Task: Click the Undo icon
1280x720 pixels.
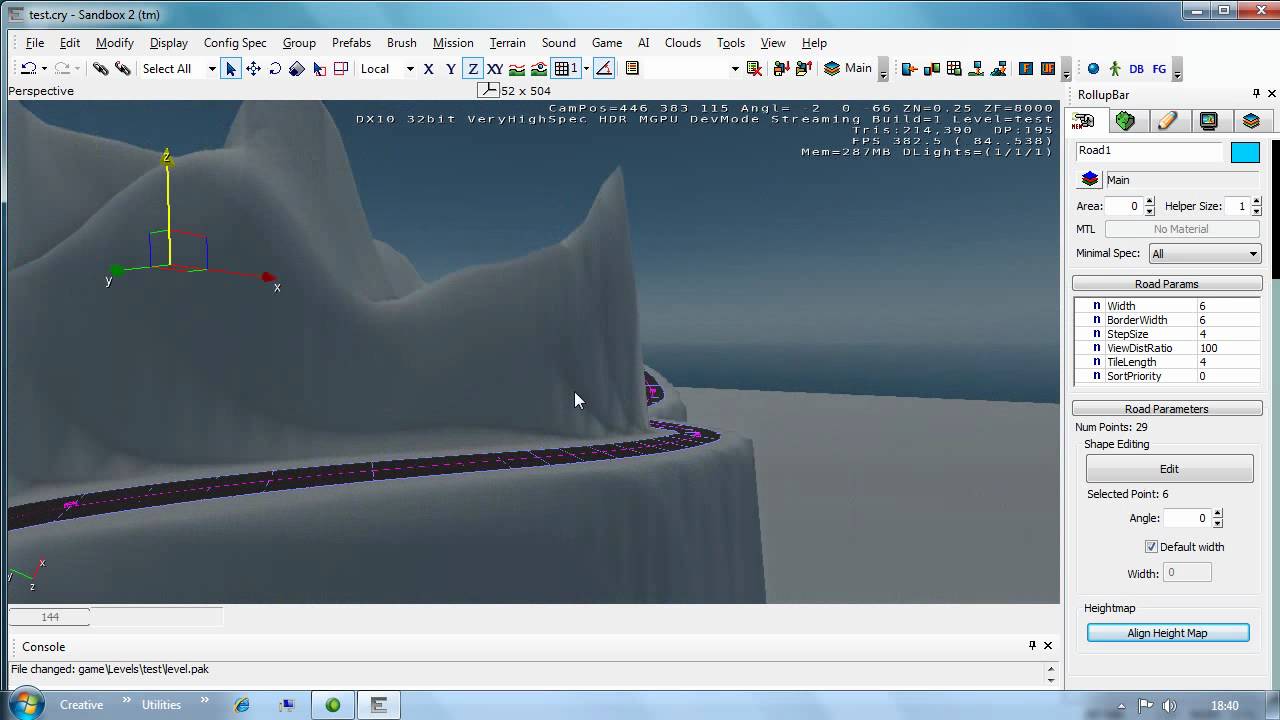Action: (28, 68)
